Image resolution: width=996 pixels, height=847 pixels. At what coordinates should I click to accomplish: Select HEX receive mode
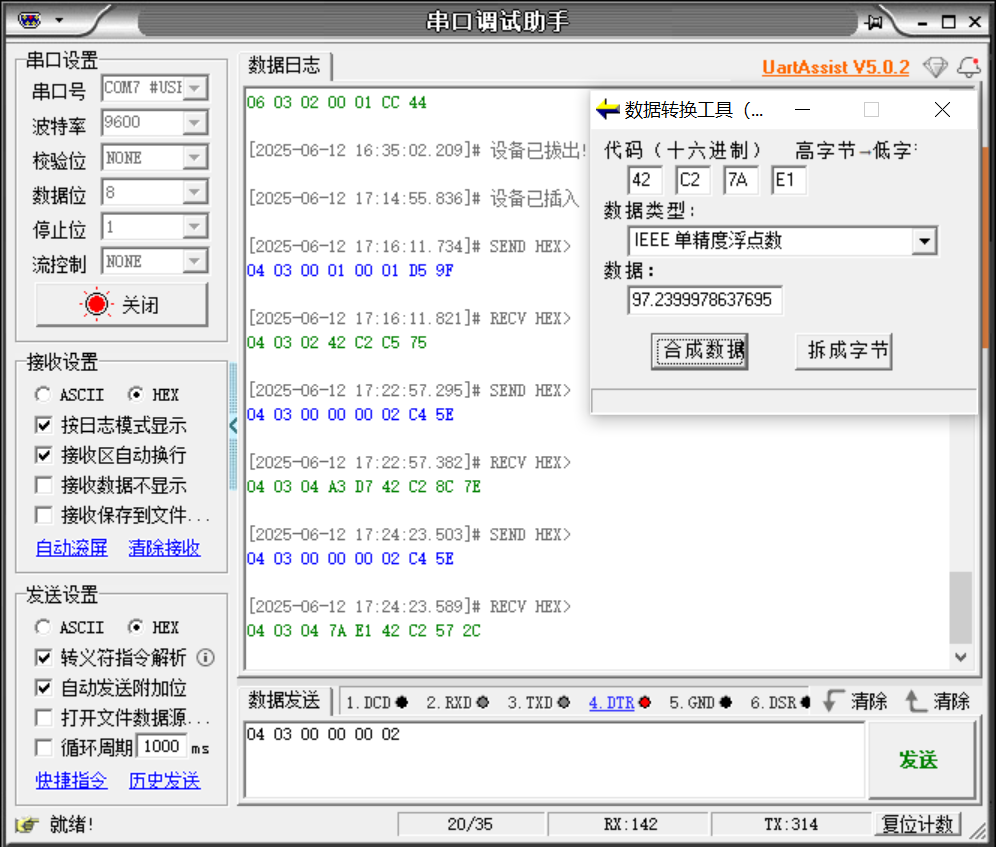(x=153, y=395)
